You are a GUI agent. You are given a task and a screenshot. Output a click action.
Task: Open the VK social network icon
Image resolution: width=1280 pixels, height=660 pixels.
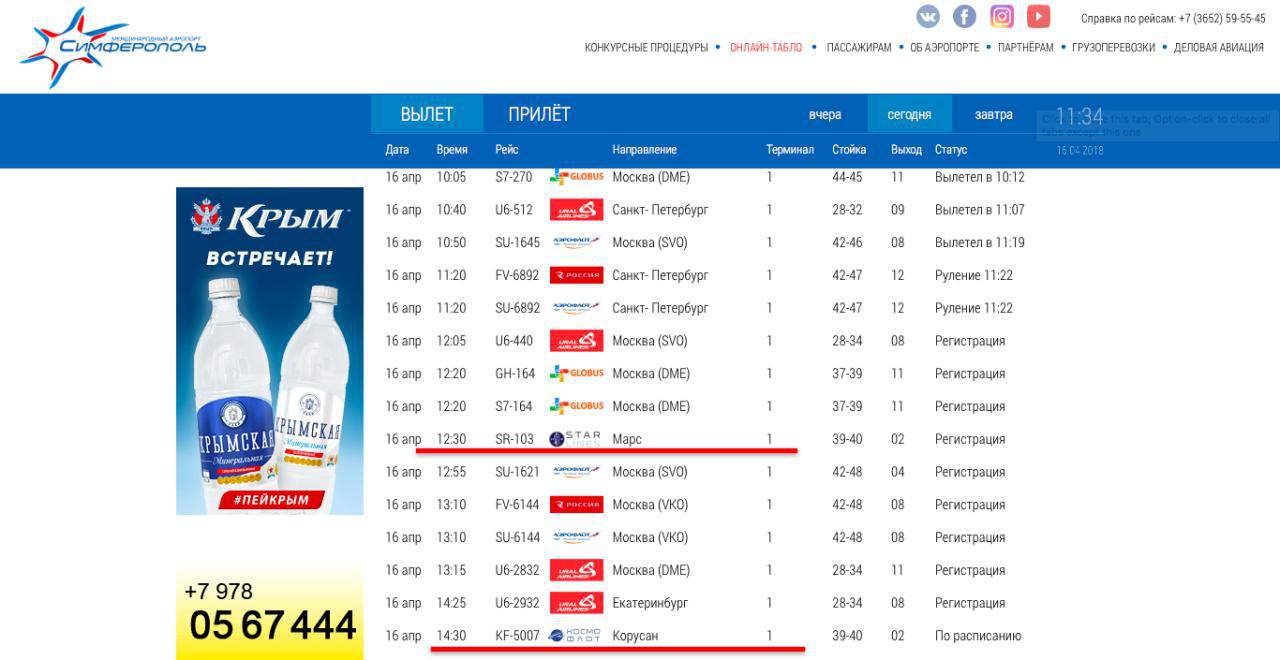928,17
